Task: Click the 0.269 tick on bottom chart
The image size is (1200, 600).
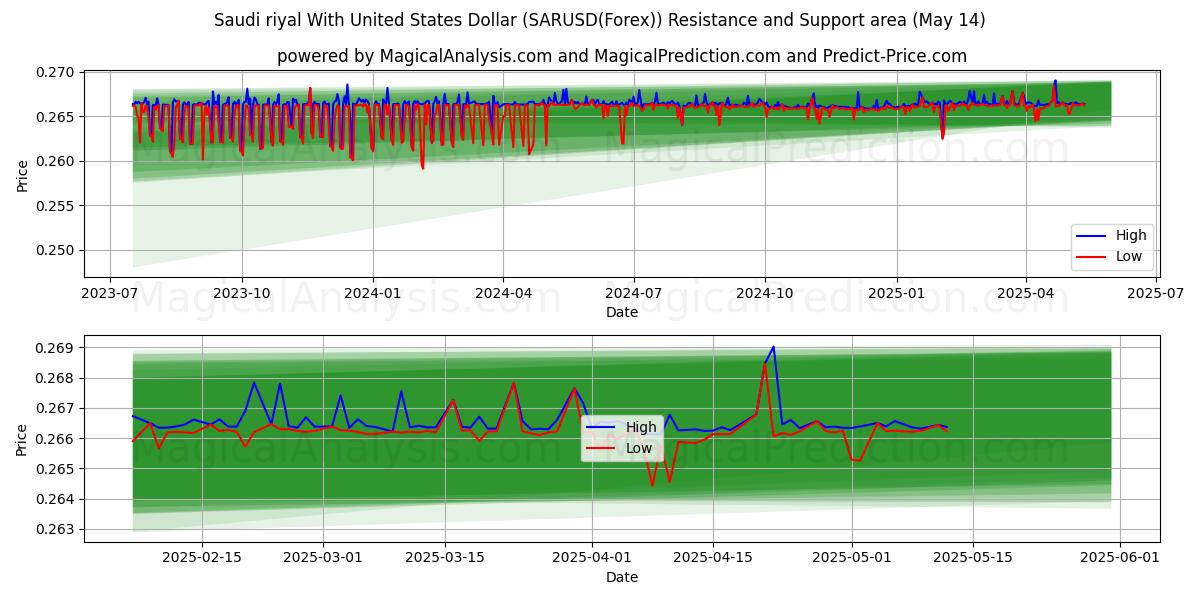Action: pos(56,348)
